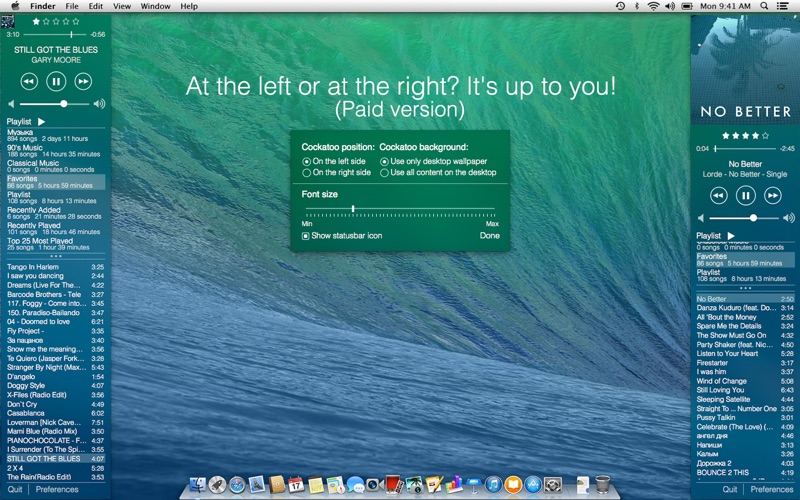
Task: Select the '90's Music' playlist
Action: [56, 151]
